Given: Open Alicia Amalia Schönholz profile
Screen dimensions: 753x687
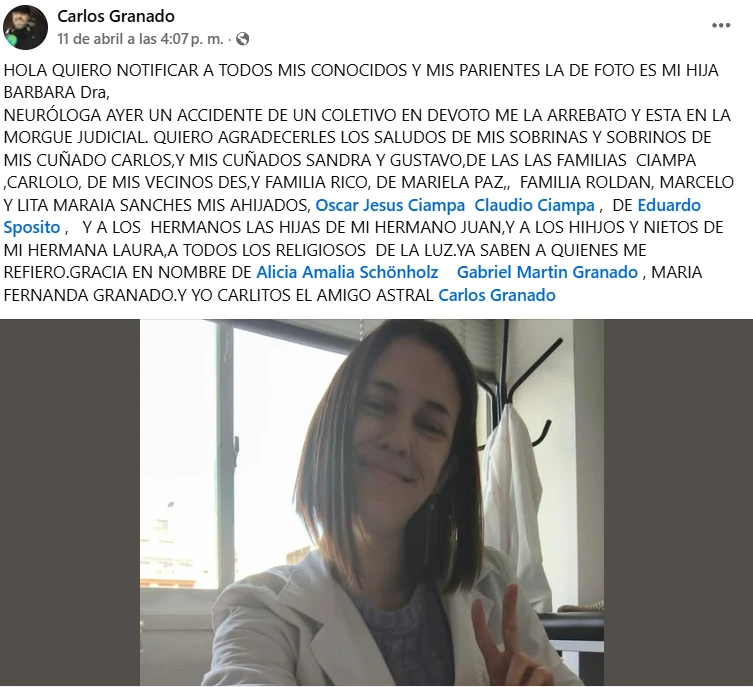Looking at the screenshot, I should click(x=347, y=272).
